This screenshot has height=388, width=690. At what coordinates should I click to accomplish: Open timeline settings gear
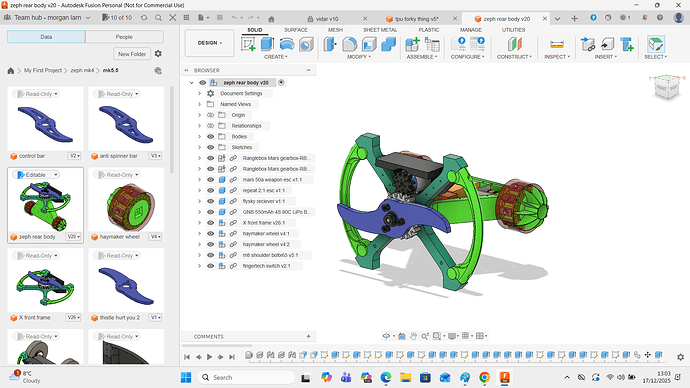click(680, 357)
